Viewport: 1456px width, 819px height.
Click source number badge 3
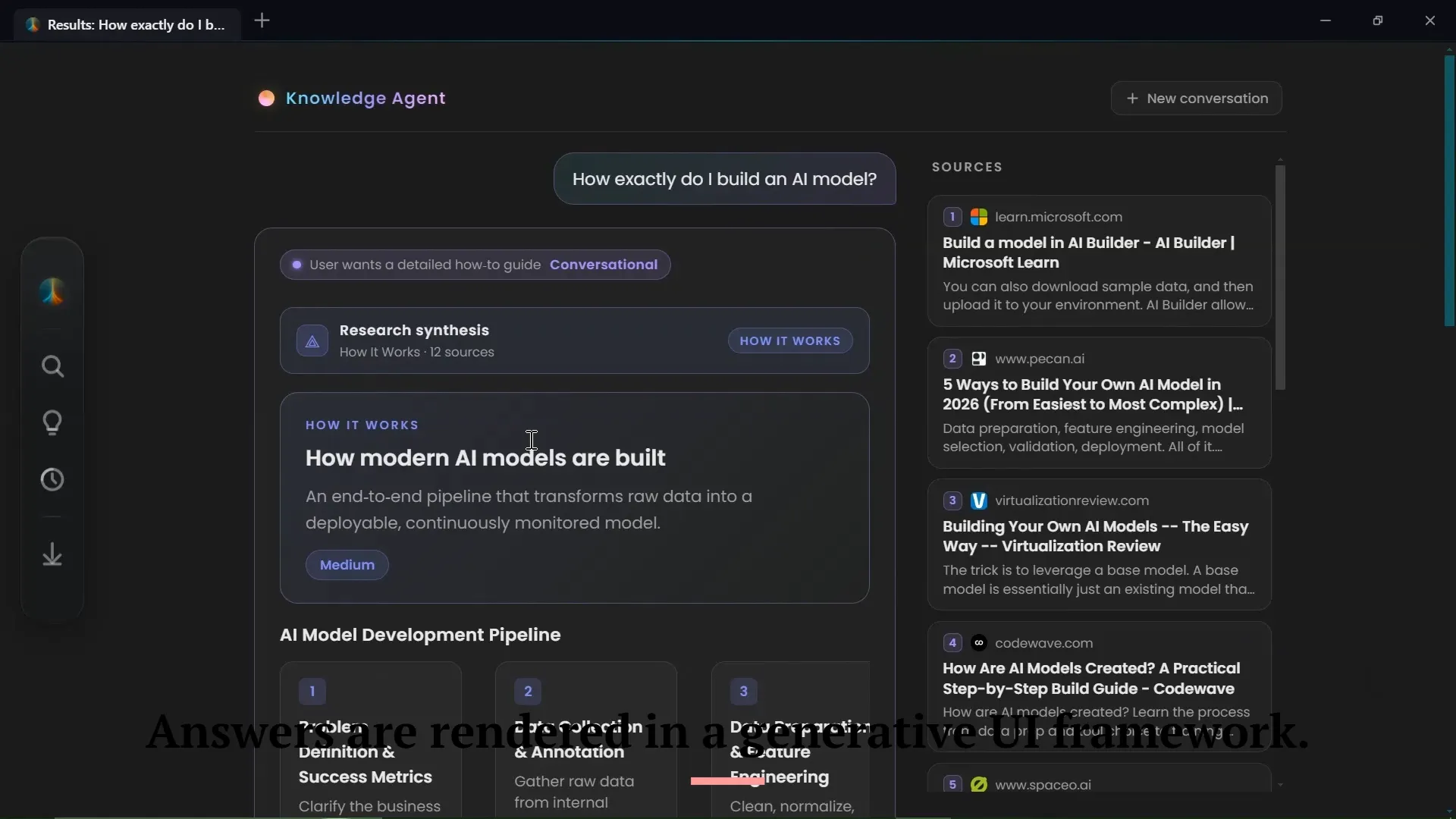(952, 500)
